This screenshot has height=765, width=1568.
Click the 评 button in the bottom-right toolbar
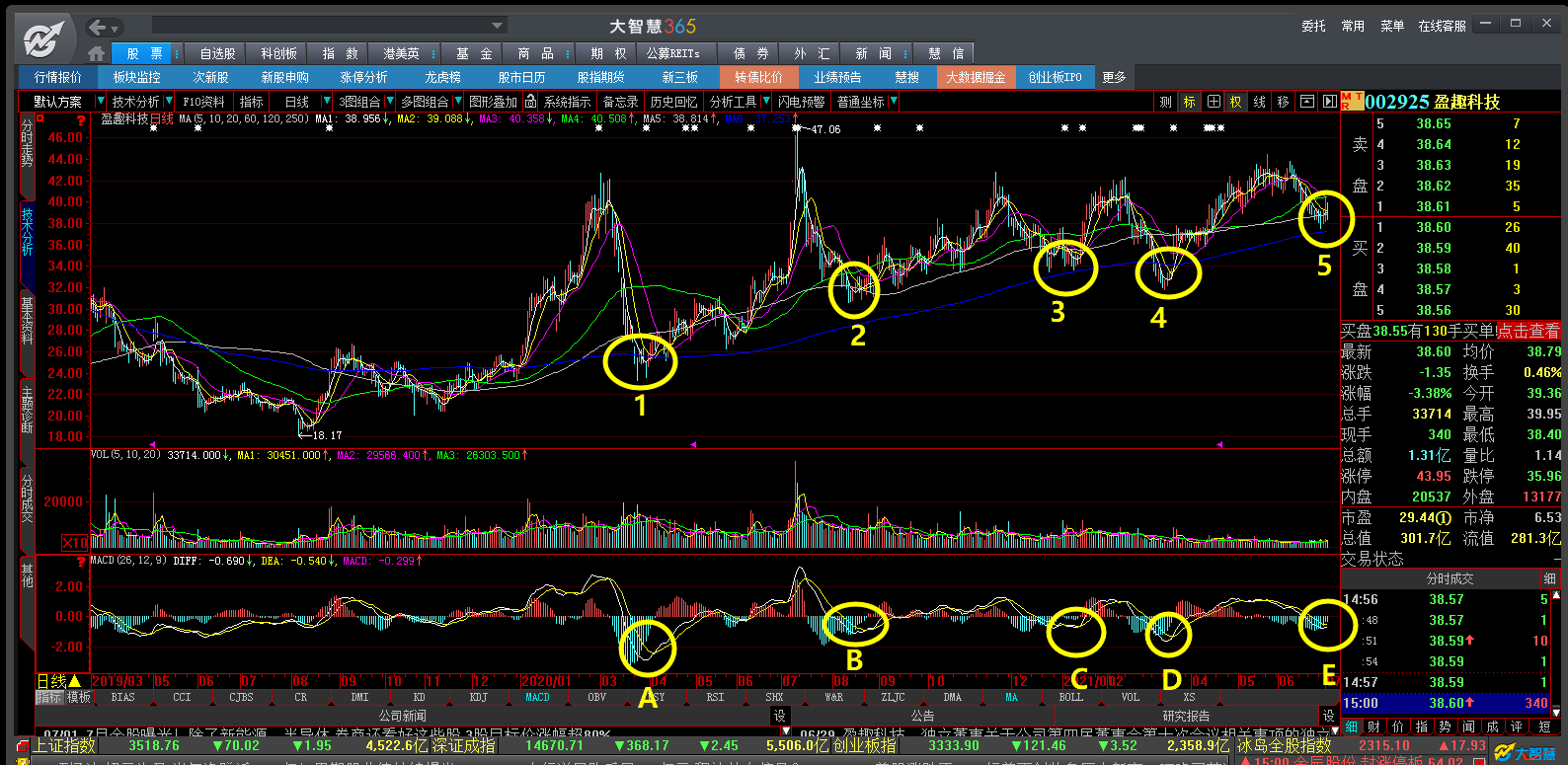1517,727
